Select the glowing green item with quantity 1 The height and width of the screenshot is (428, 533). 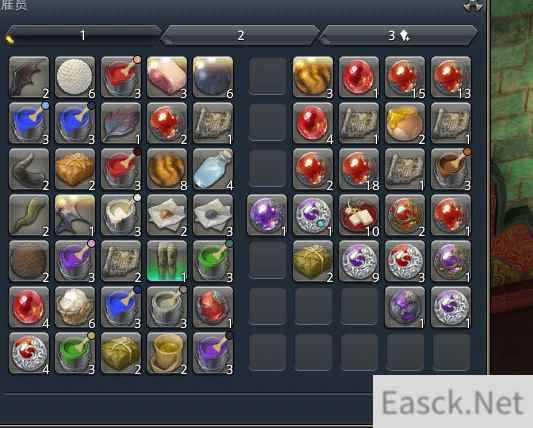coord(167,261)
